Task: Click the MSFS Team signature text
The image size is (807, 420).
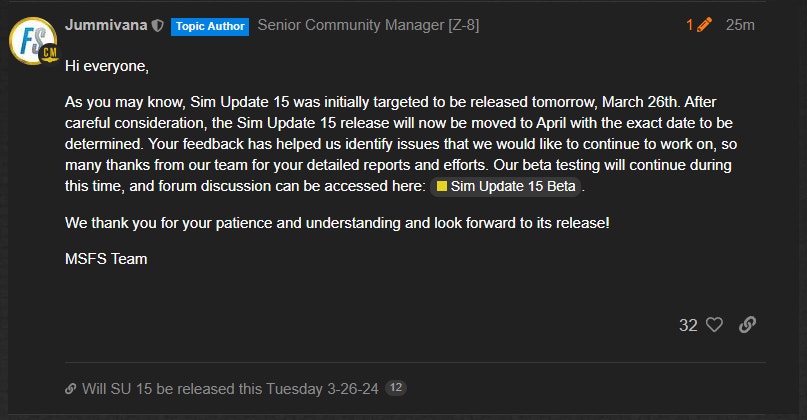Action: pyautogui.click(x=105, y=259)
